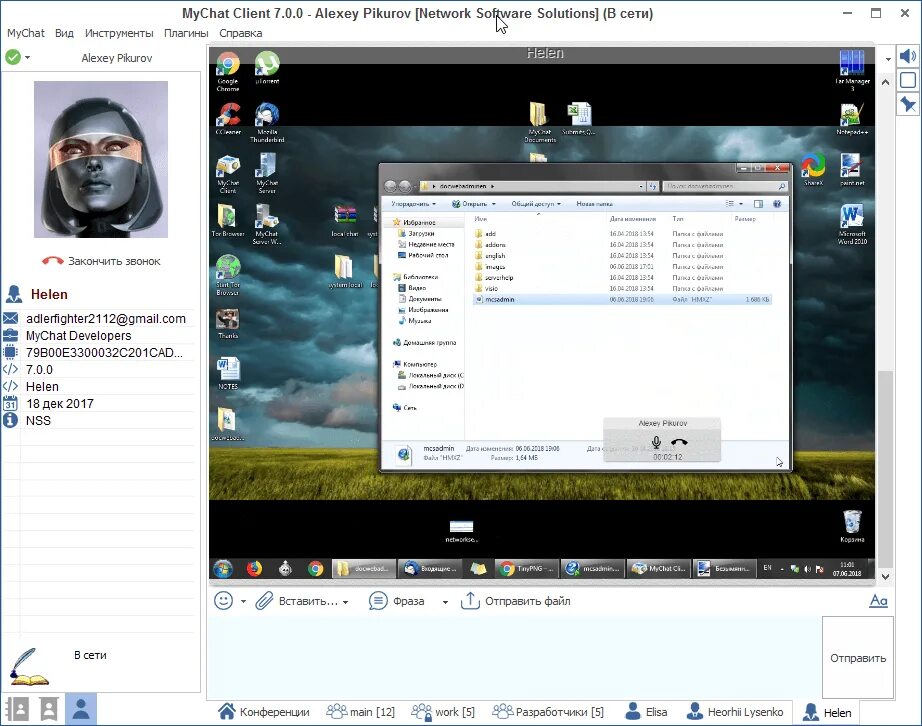Click the Отправить send button
This screenshot has height=726, width=922.
click(x=858, y=658)
